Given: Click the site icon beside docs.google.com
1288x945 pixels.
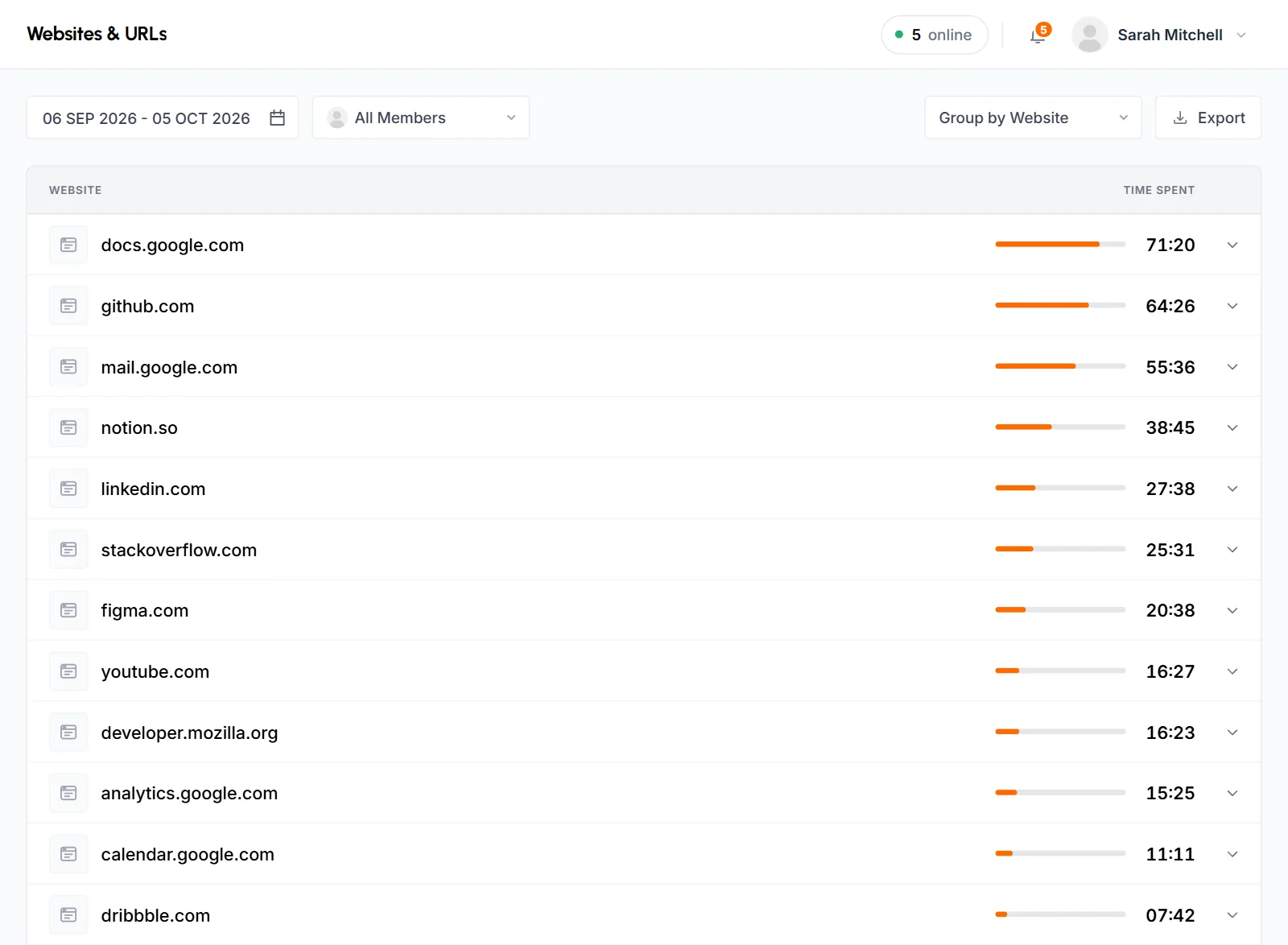Looking at the screenshot, I should [68, 245].
